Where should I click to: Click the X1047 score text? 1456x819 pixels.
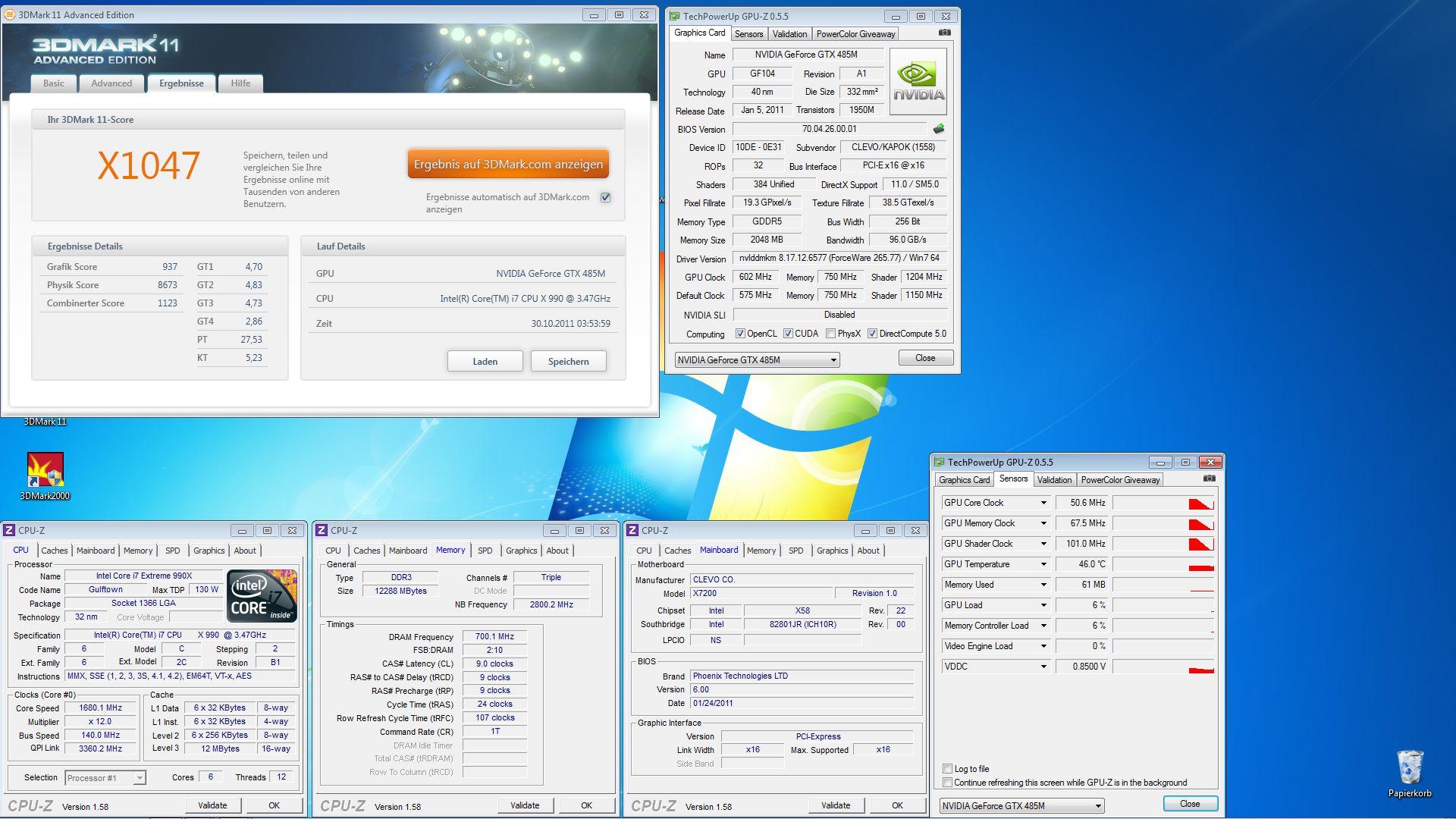(149, 165)
